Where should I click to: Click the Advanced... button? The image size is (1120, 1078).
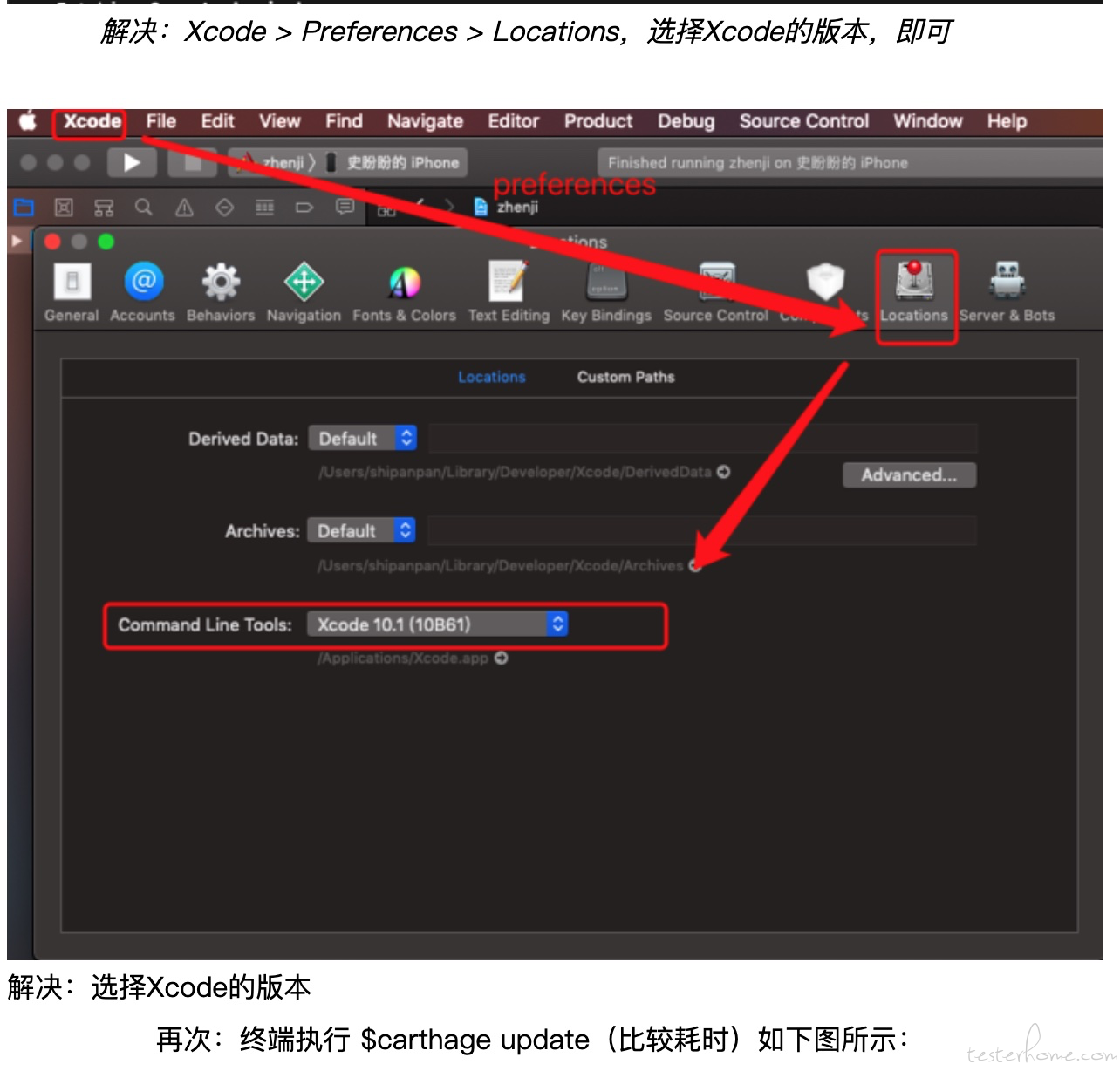click(x=909, y=474)
